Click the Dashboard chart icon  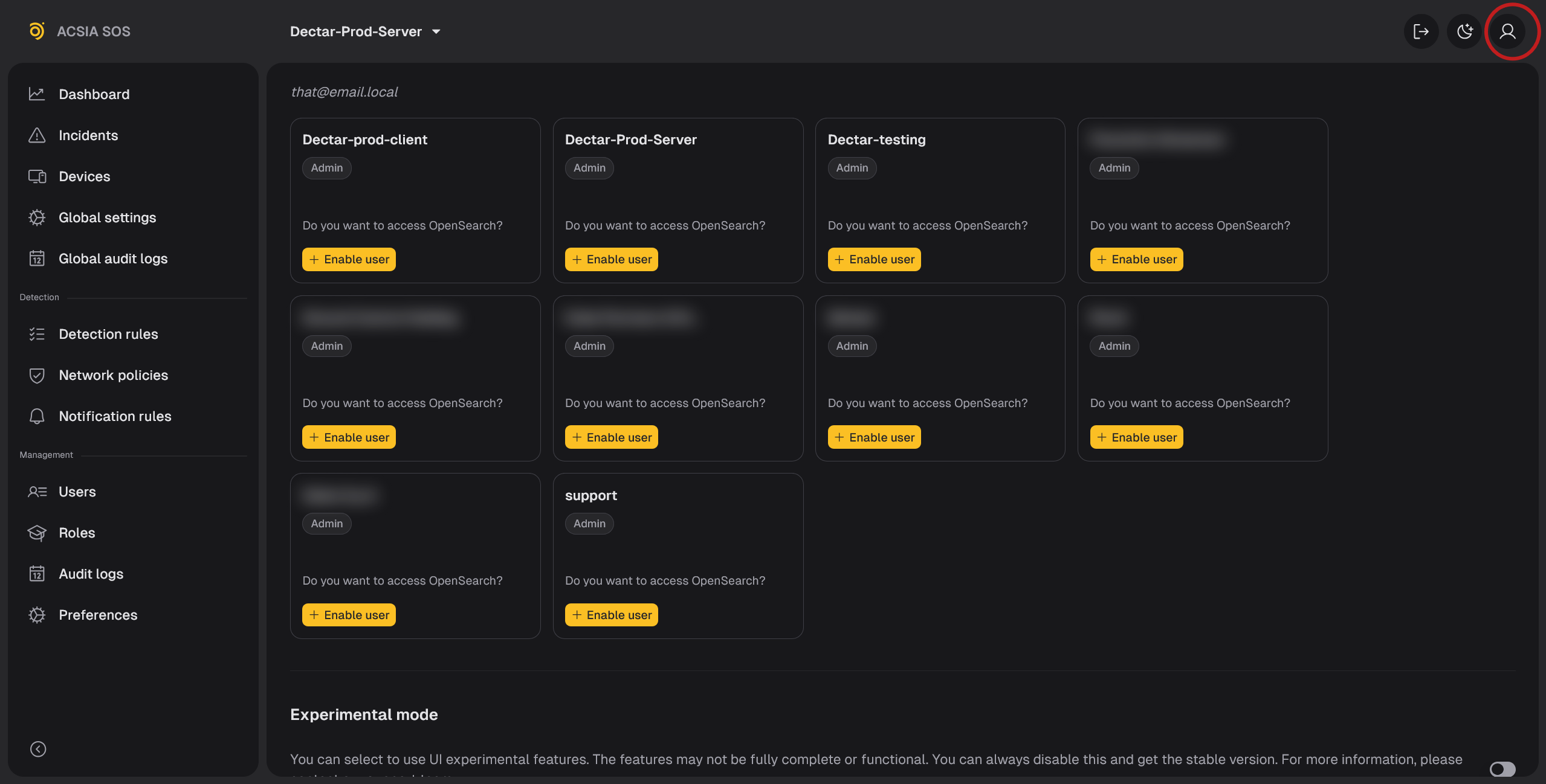tap(37, 94)
